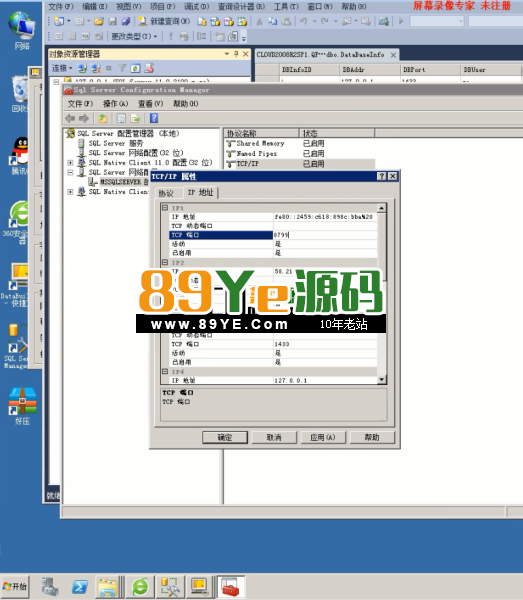The width and height of the screenshot is (523, 600).
Task: Click the blue Help icon in Configuration Manager toolbar
Action: click(x=154, y=118)
